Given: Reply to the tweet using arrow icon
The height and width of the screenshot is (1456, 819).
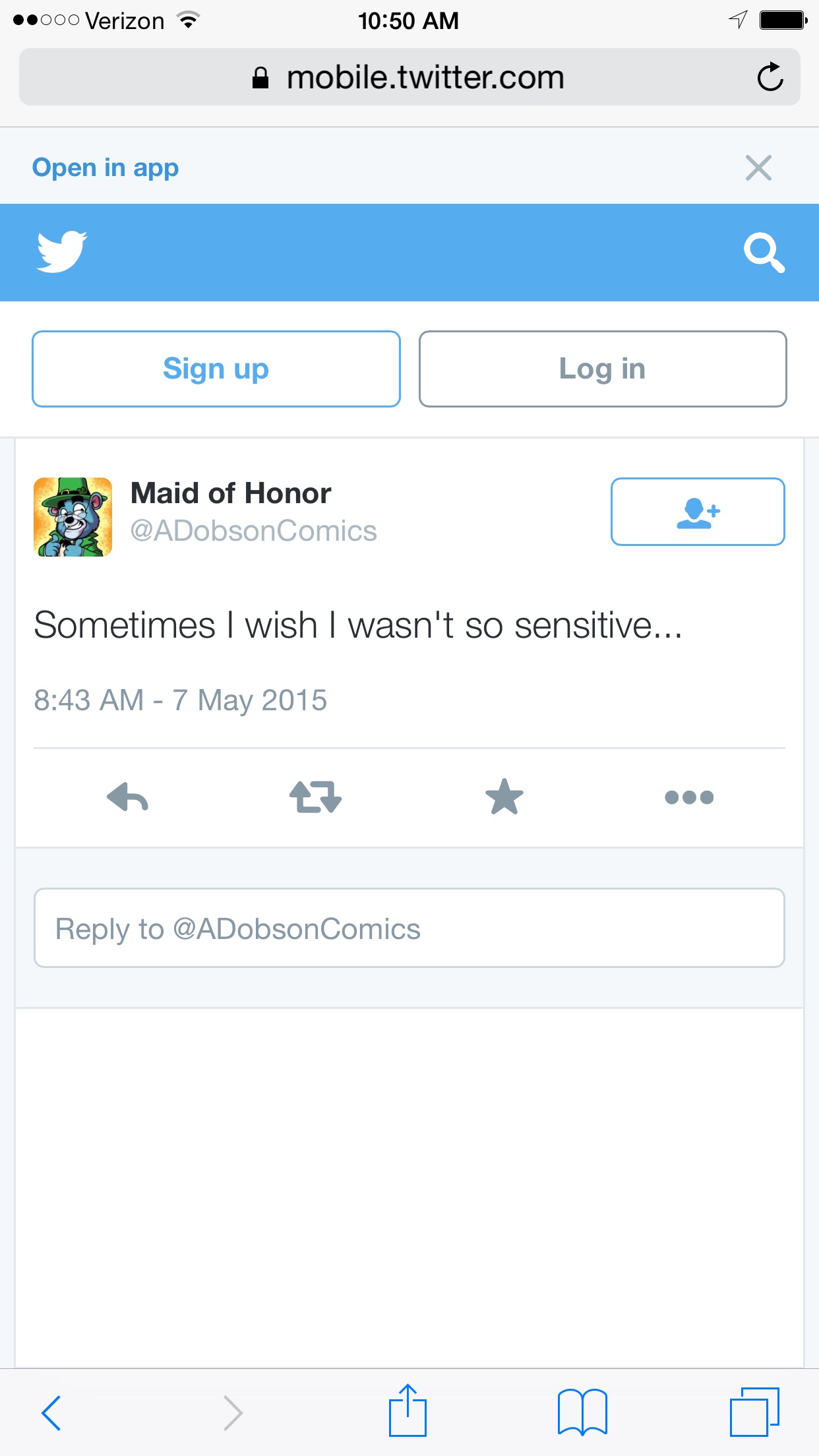Looking at the screenshot, I should 127,797.
